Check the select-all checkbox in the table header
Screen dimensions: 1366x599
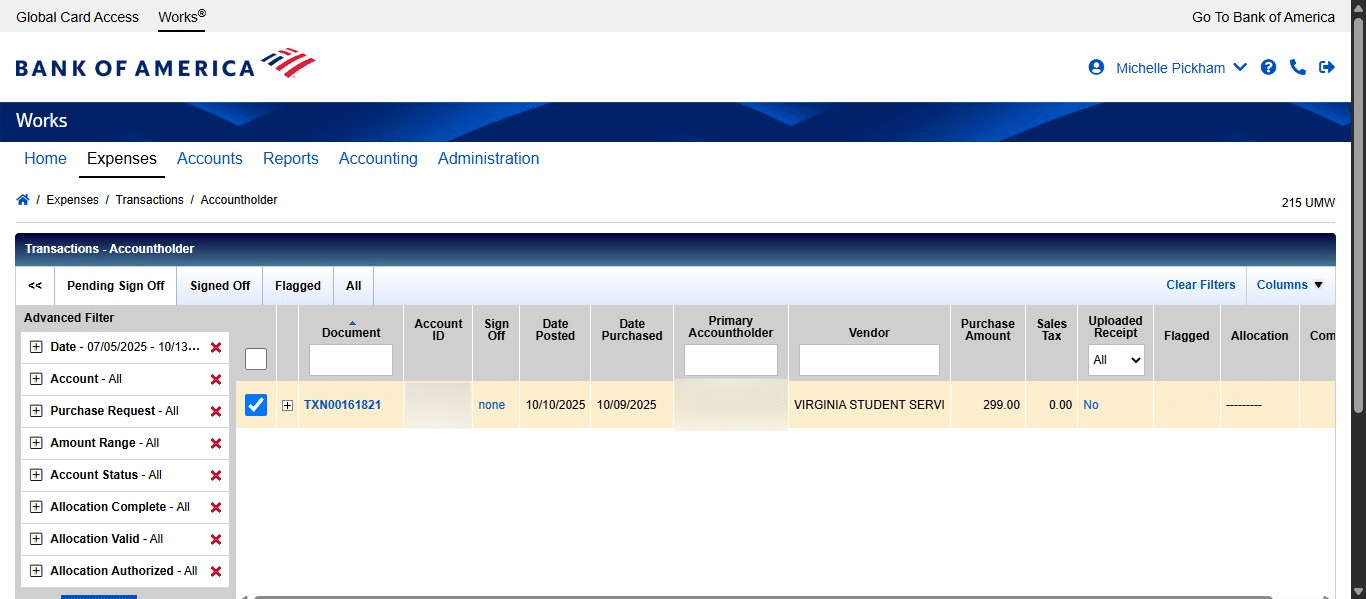[x=256, y=358]
